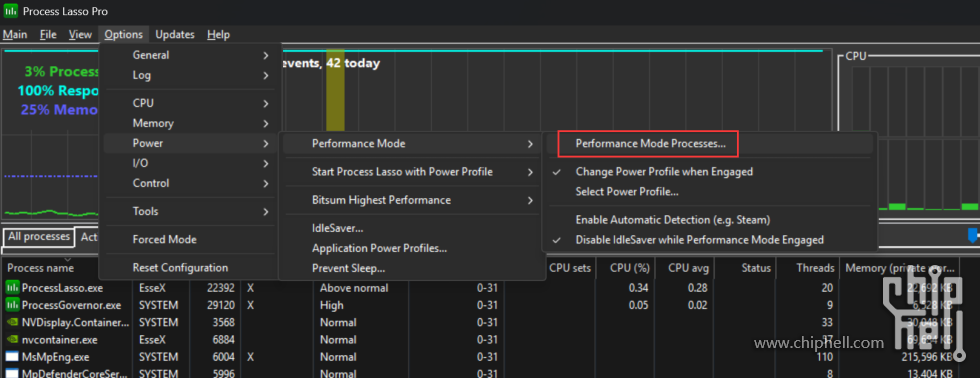
Task: Click the MsMpEng.exe row icon
Action: [x=12, y=357]
